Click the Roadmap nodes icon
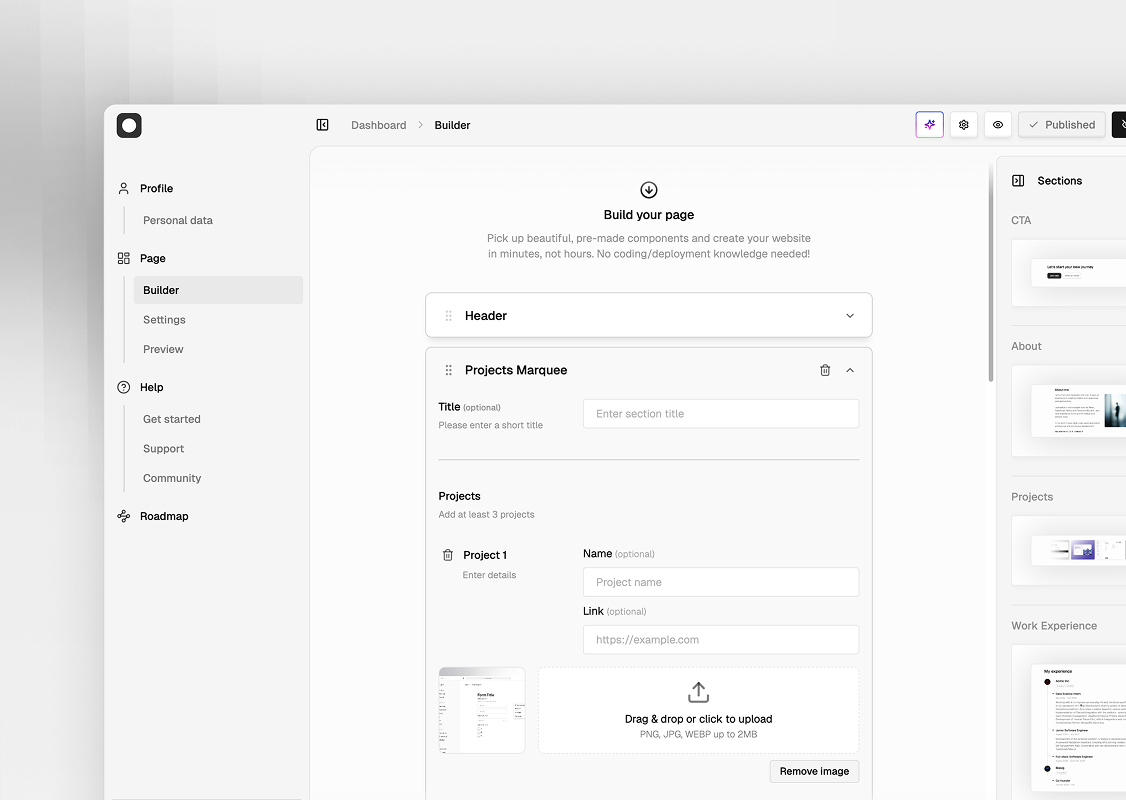This screenshot has height=800, width=1126. [x=124, y=516]
